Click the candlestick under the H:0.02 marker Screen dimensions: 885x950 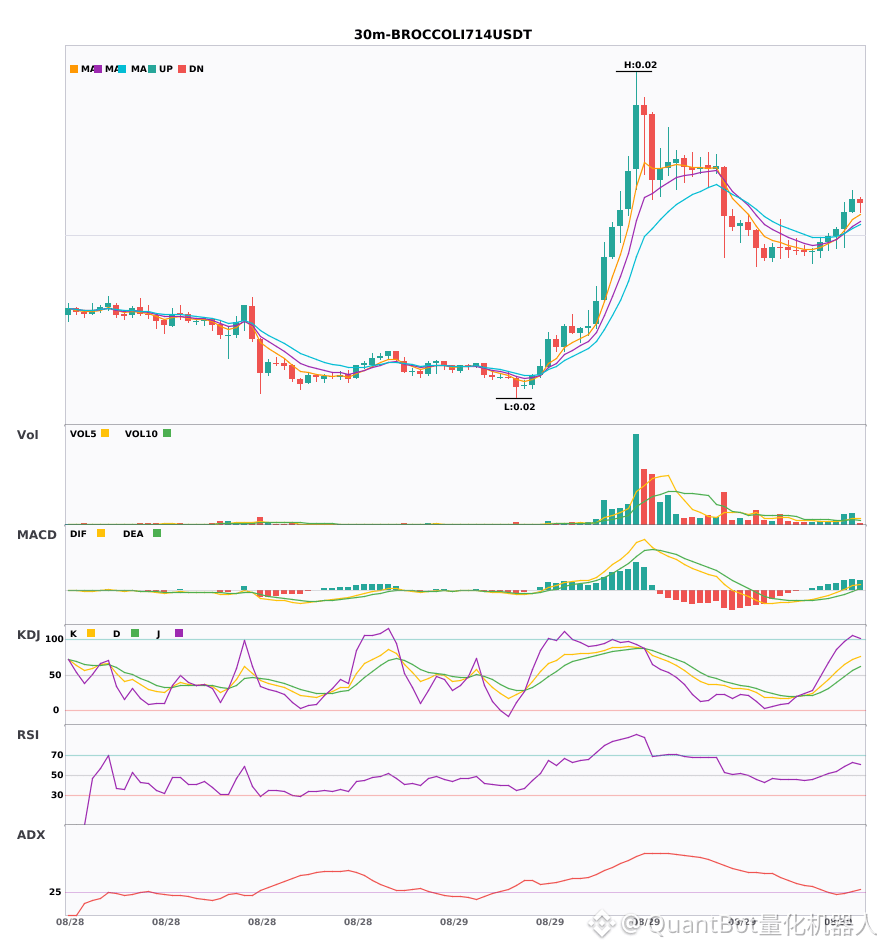pos(636,136)
